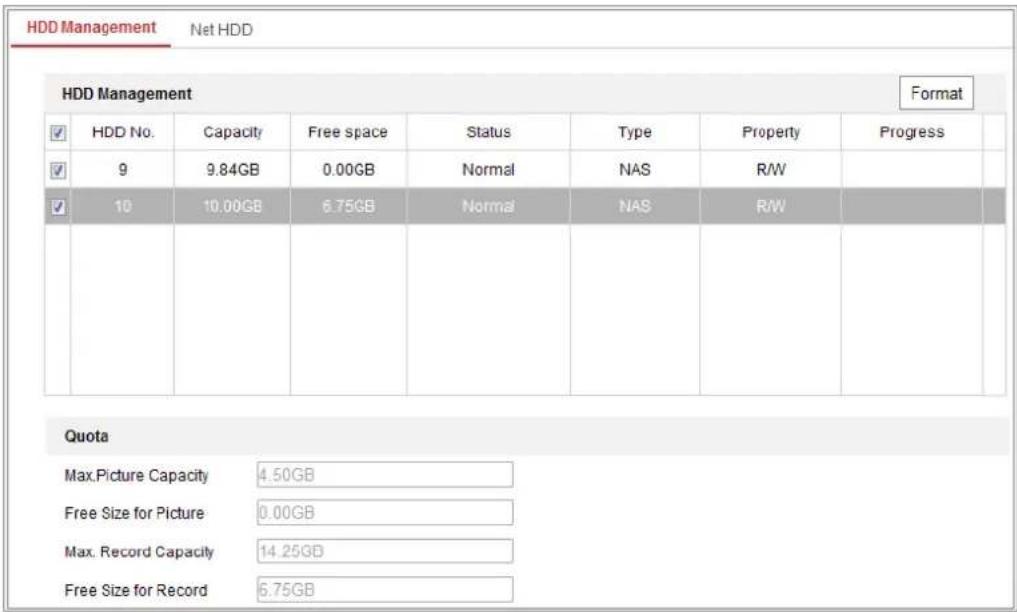Click the Progress column header
1017x612 pixels.
click(x=911, y=132)
